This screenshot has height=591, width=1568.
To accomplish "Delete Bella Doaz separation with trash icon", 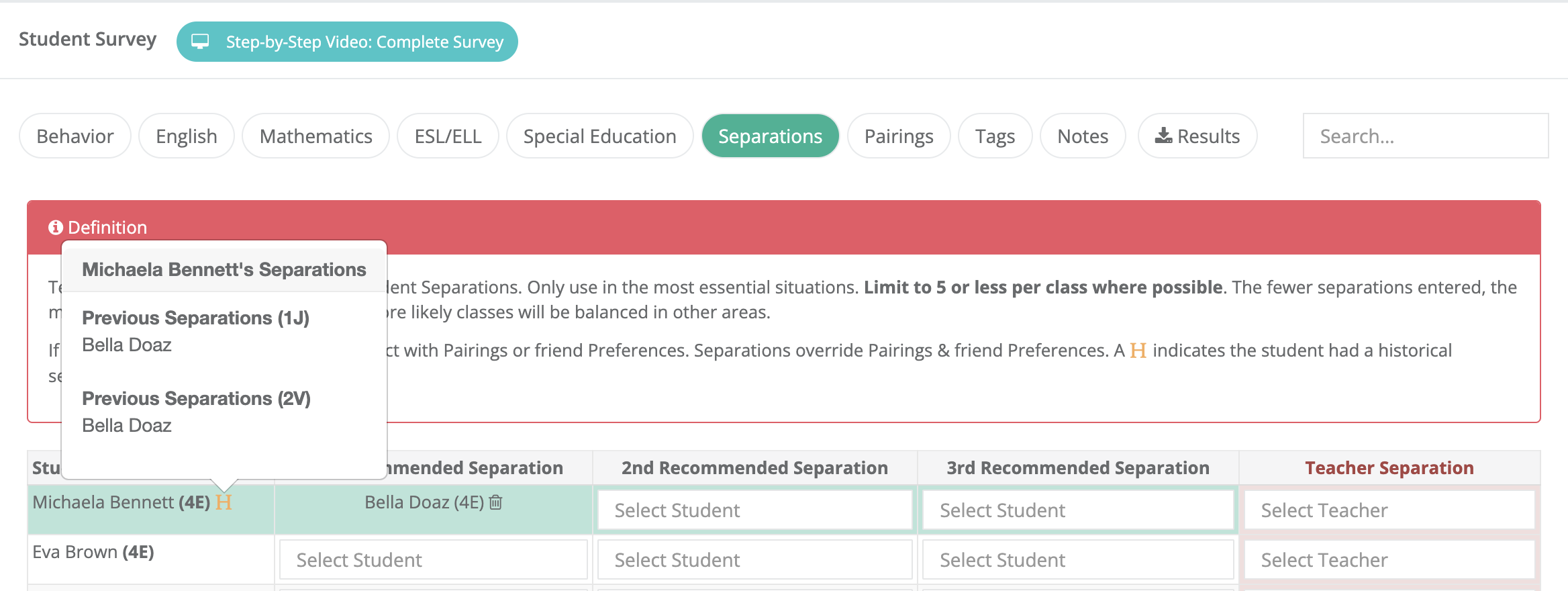I will (x=495, y=502).
